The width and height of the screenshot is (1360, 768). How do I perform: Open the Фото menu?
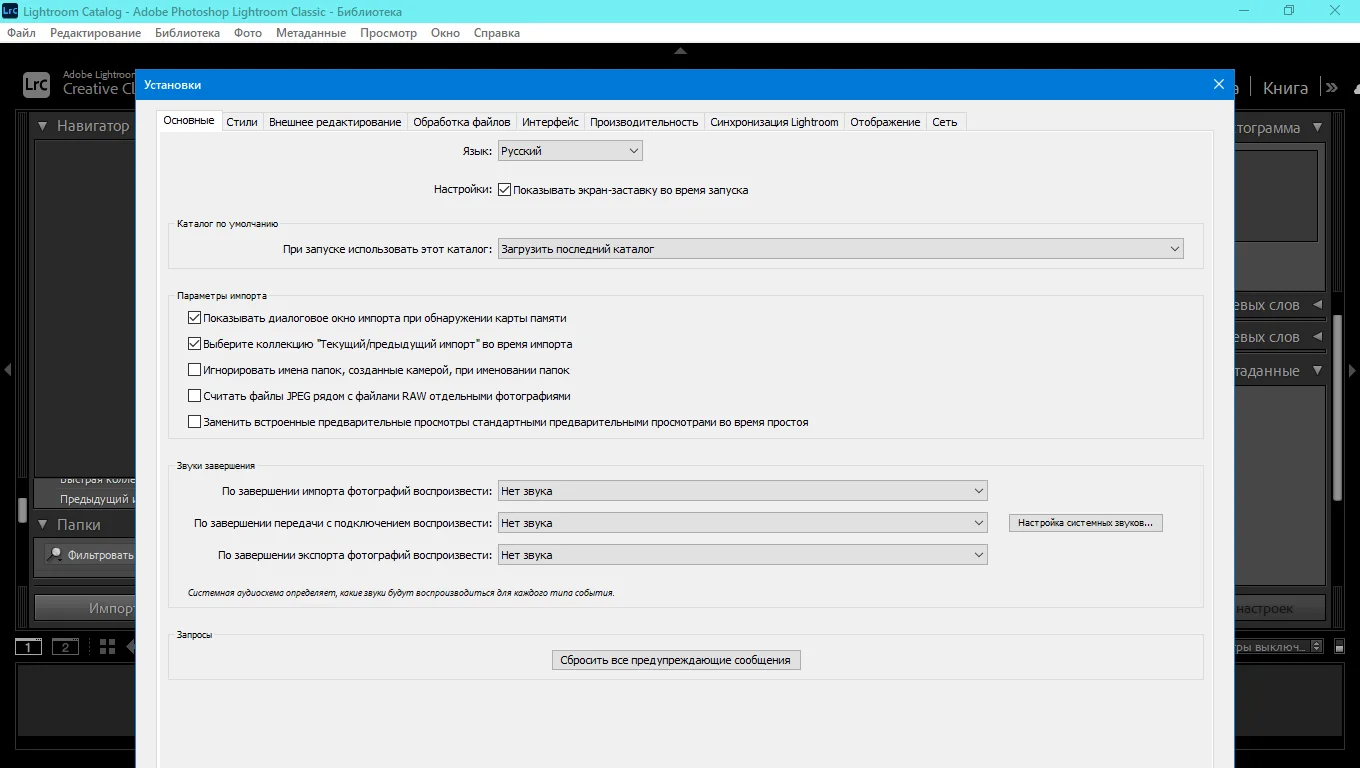tap(248, 33)
